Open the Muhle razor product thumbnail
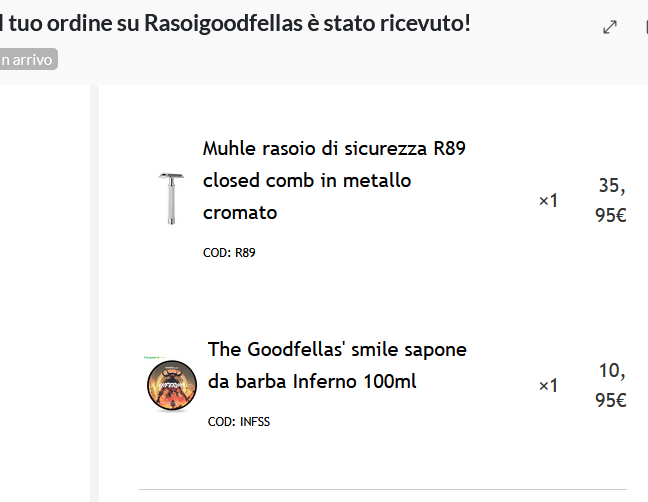The height and width of the screenshot is (502, 648). (171, 198)
